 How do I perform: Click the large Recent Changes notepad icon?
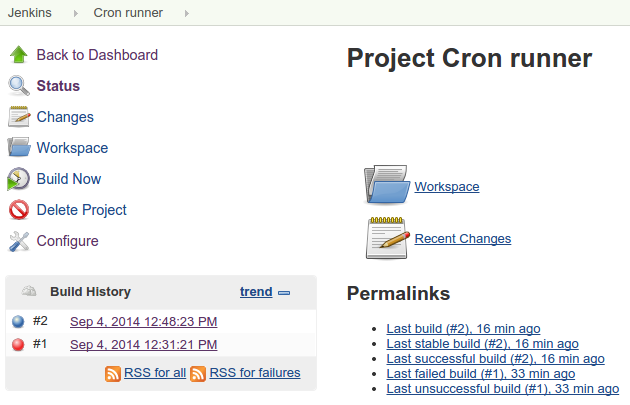click(x=387, y=238)
